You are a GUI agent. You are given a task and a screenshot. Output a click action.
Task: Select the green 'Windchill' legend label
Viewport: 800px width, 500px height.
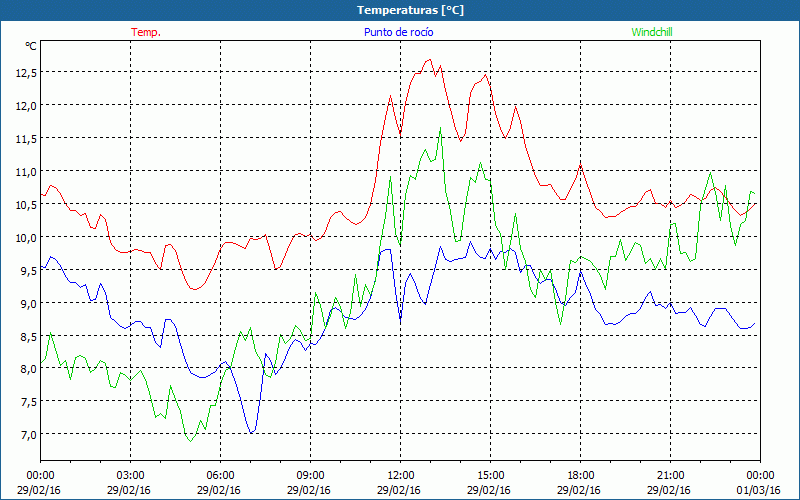point(652,32)
